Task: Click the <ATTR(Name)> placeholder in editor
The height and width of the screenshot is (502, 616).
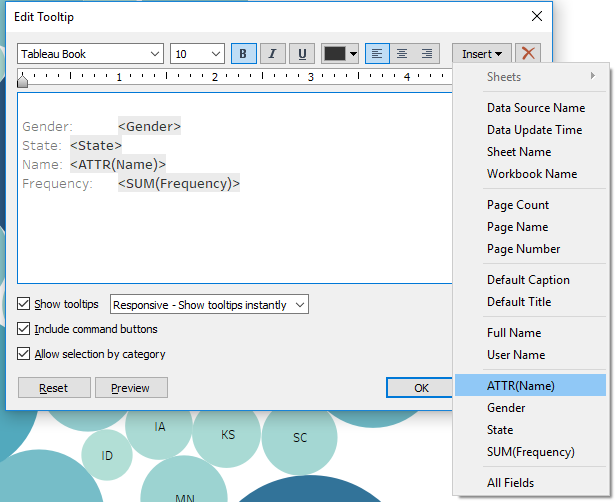Action: tap(118, 164)
